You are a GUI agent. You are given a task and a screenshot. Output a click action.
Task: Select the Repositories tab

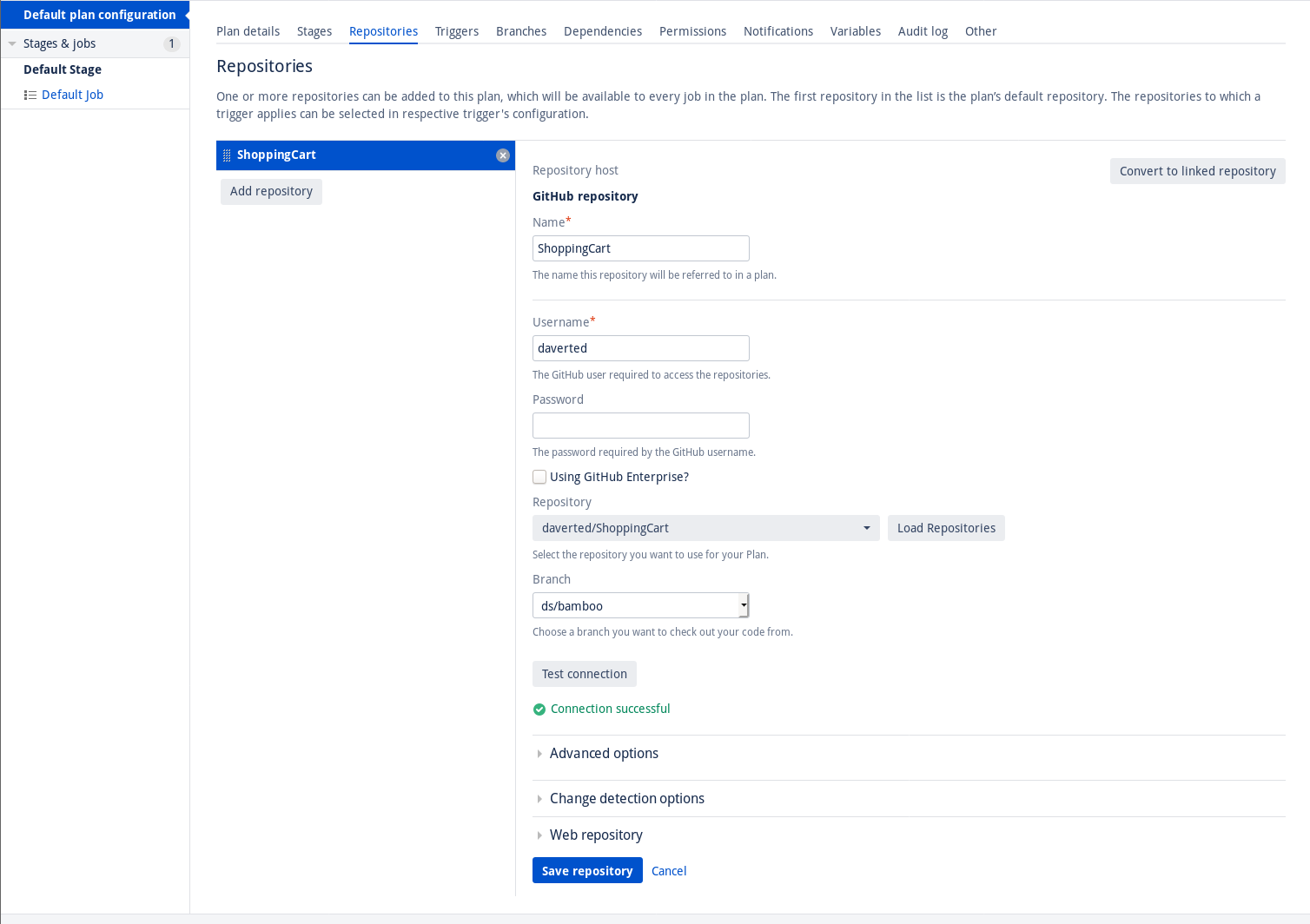384,31
